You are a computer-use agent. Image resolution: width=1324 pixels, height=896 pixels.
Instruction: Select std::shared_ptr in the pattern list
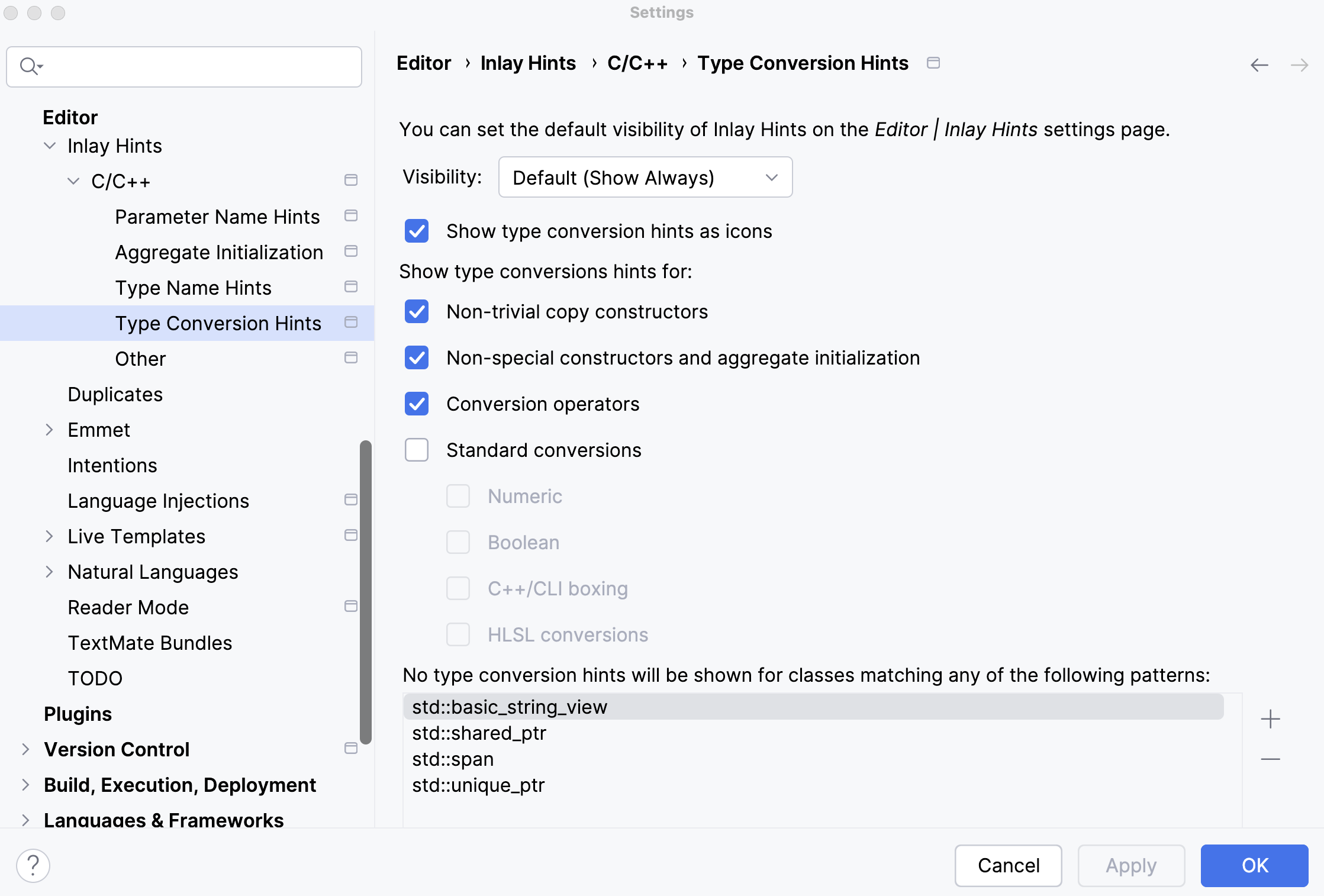click(479, 733)
